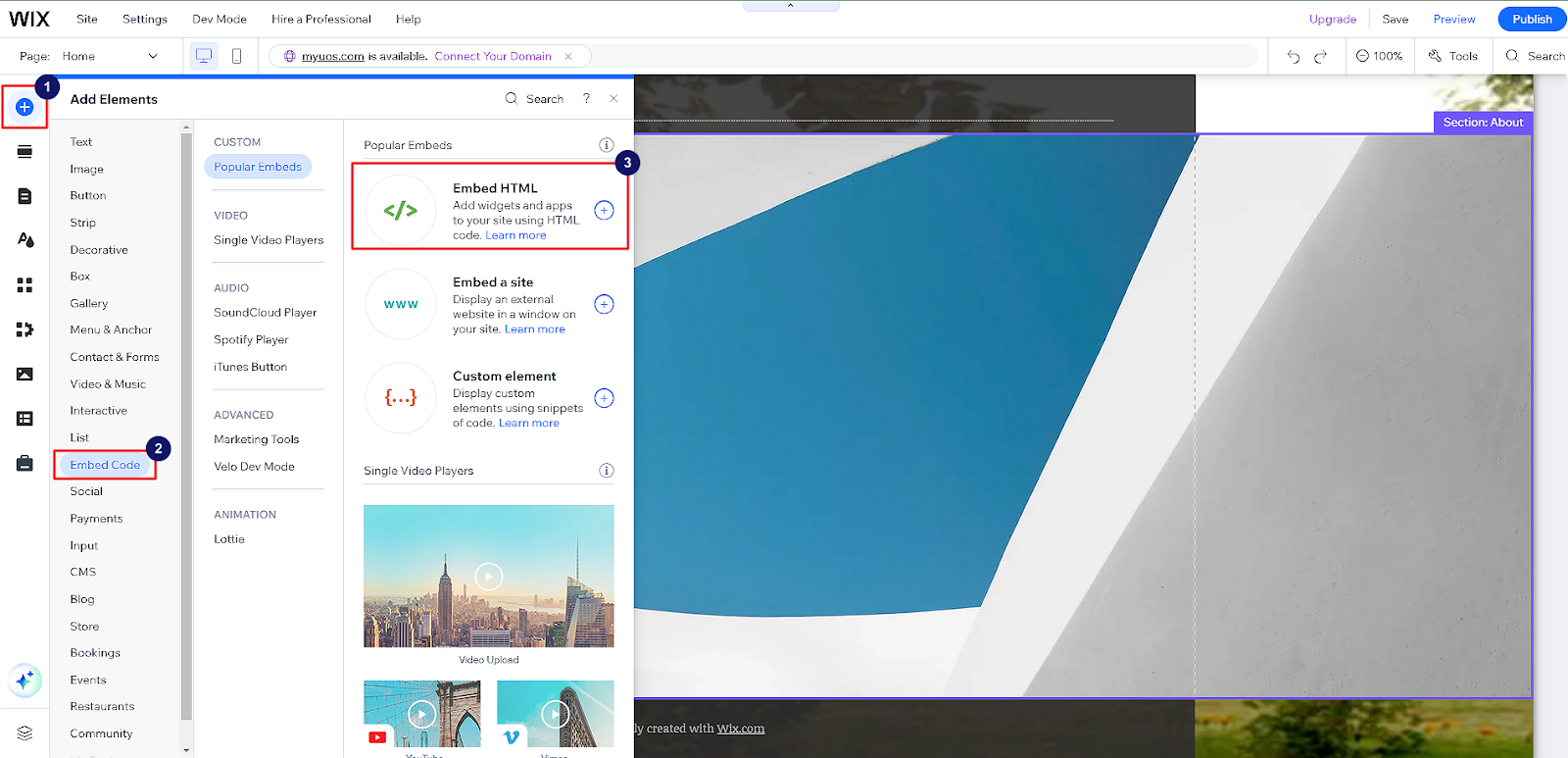Add Custom element with its plus icon
The image size is (1568, 758).
[604, 398]
